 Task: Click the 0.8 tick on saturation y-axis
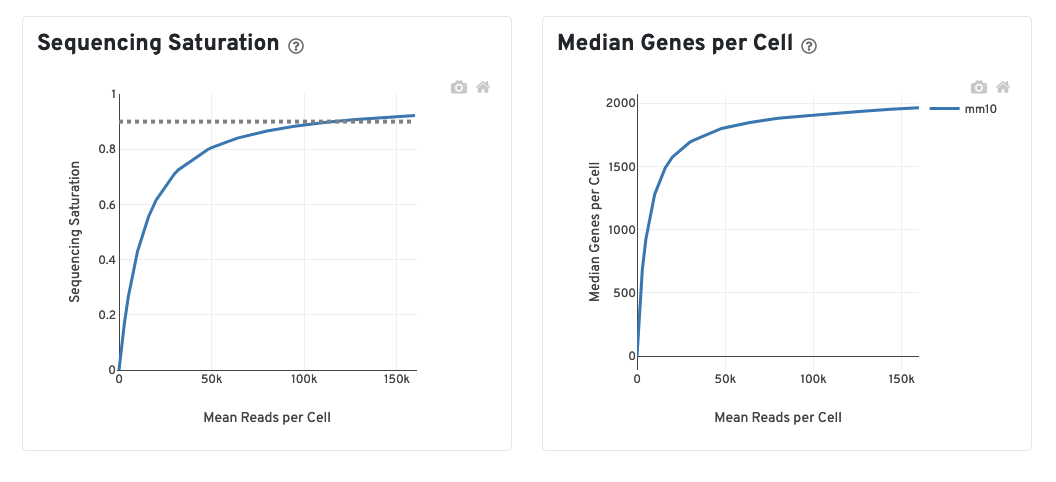click(x=107, y=150)
